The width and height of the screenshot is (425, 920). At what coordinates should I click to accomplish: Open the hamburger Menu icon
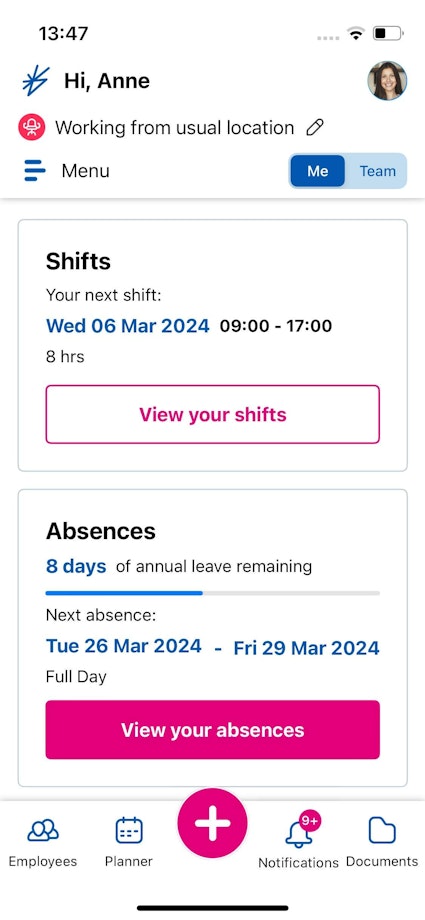pyautogui.click(x=35, y=171)
